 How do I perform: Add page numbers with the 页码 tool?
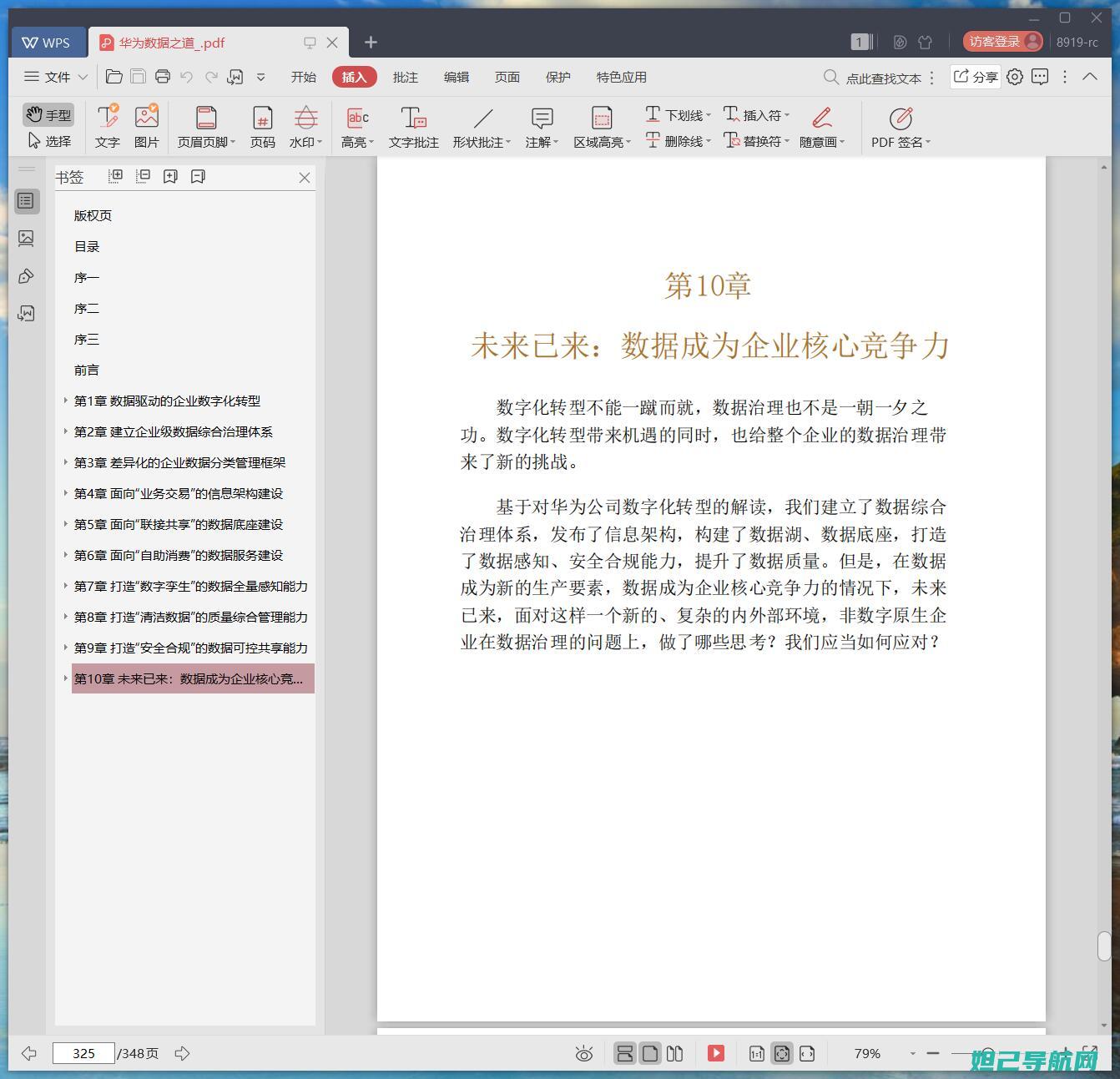(263, 127)
